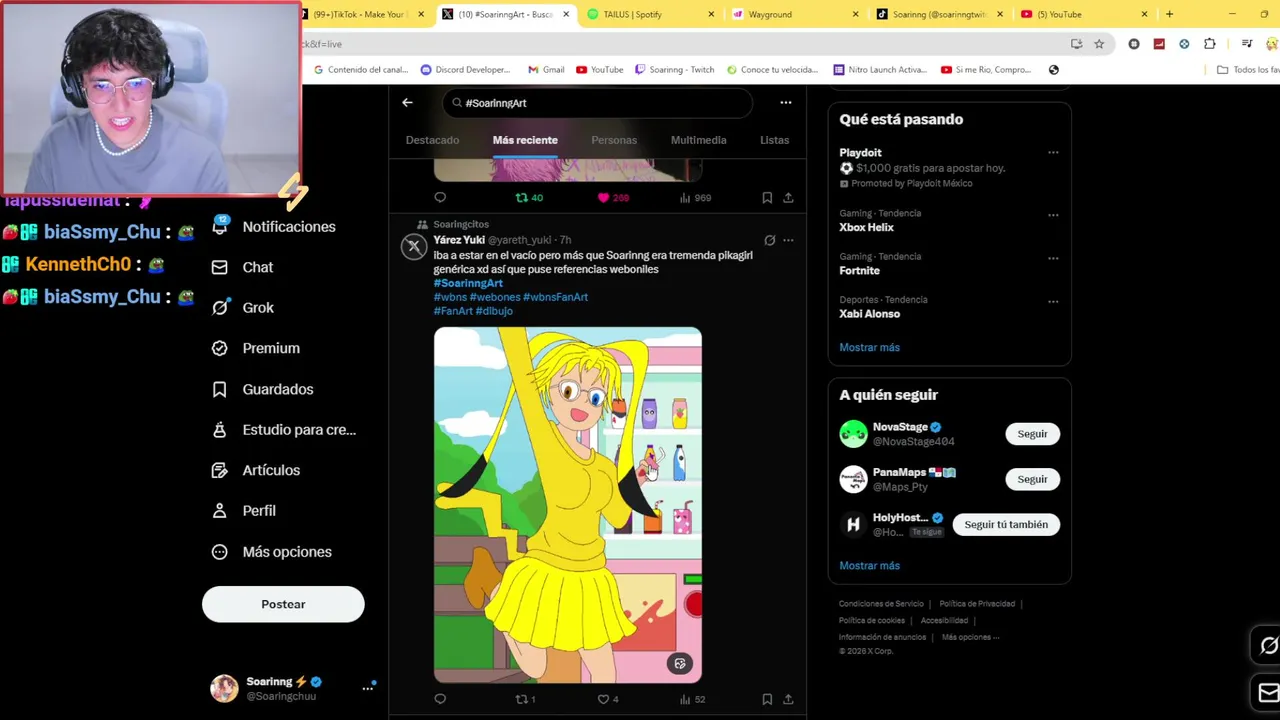Open the Soarinng account switcher dots
The width and height of the screenshot is (1280, 720).
368,688
